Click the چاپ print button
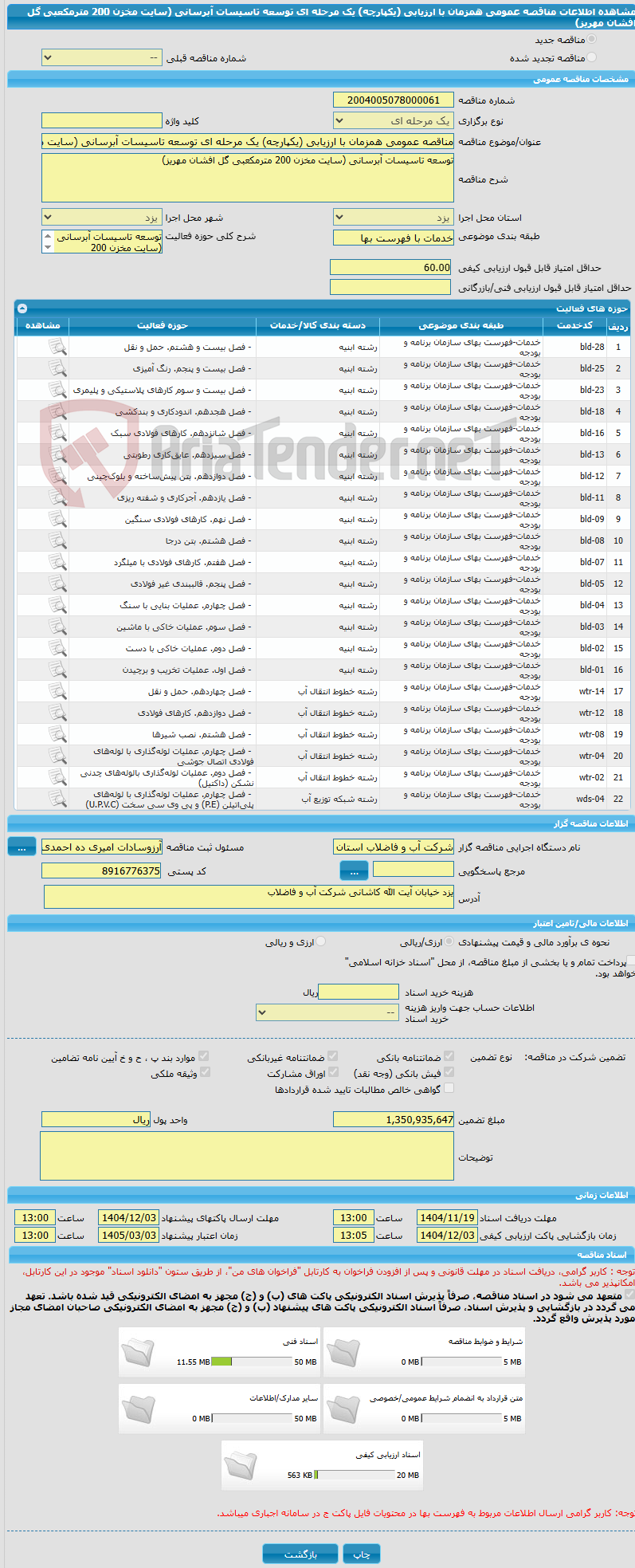This screenshot has width=635, height=1568. click(x=362, y=1554)
